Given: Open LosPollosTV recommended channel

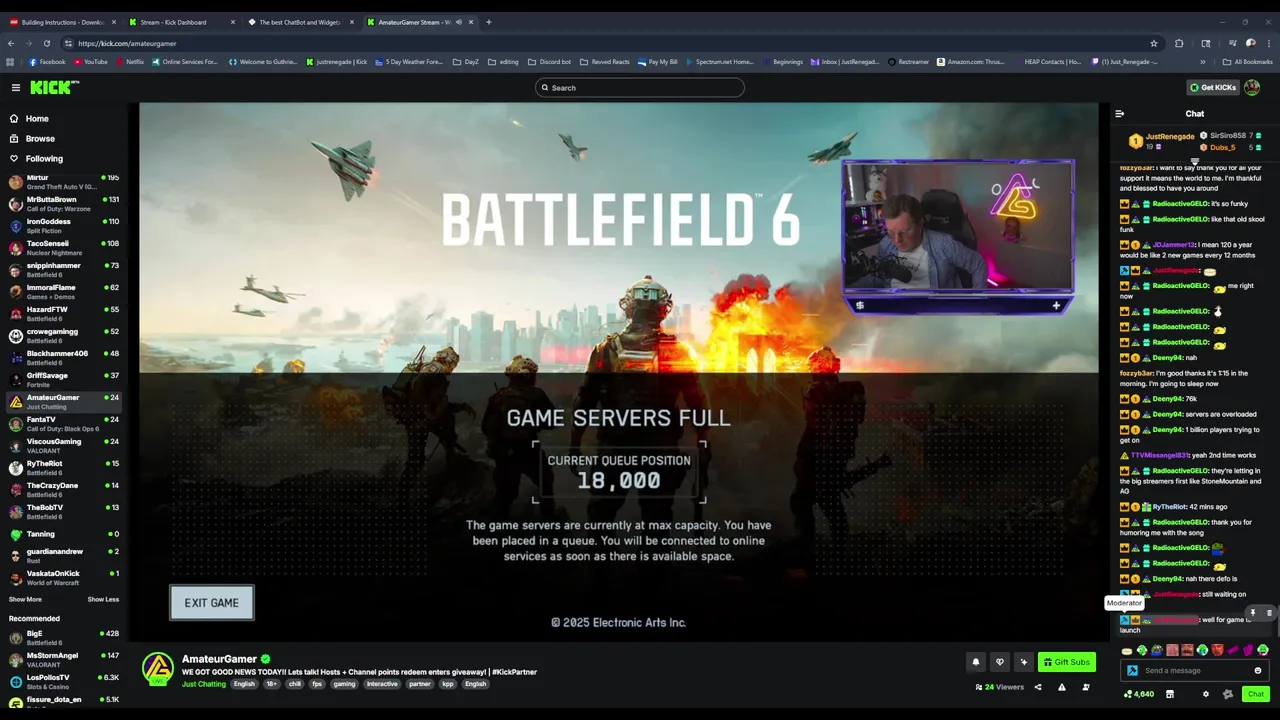Looking at the screenshot, I should pos(64,682).
